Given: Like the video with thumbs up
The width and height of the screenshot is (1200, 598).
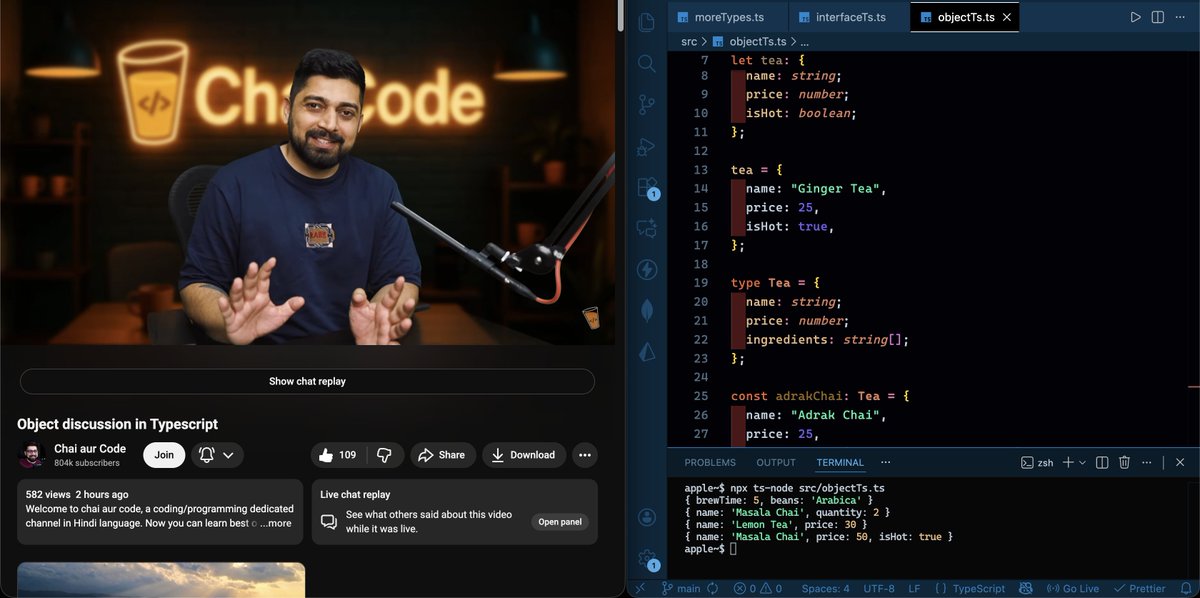Looking at the screenshot, I should coord(337,454).
